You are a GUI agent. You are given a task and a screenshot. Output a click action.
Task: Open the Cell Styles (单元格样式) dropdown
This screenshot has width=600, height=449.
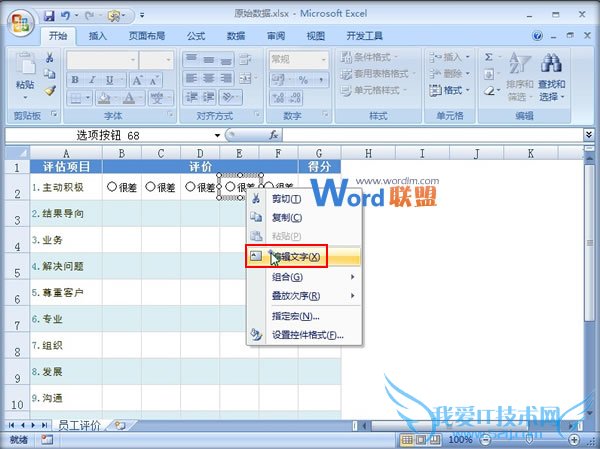pyautogui.click(x=372, y=90)
